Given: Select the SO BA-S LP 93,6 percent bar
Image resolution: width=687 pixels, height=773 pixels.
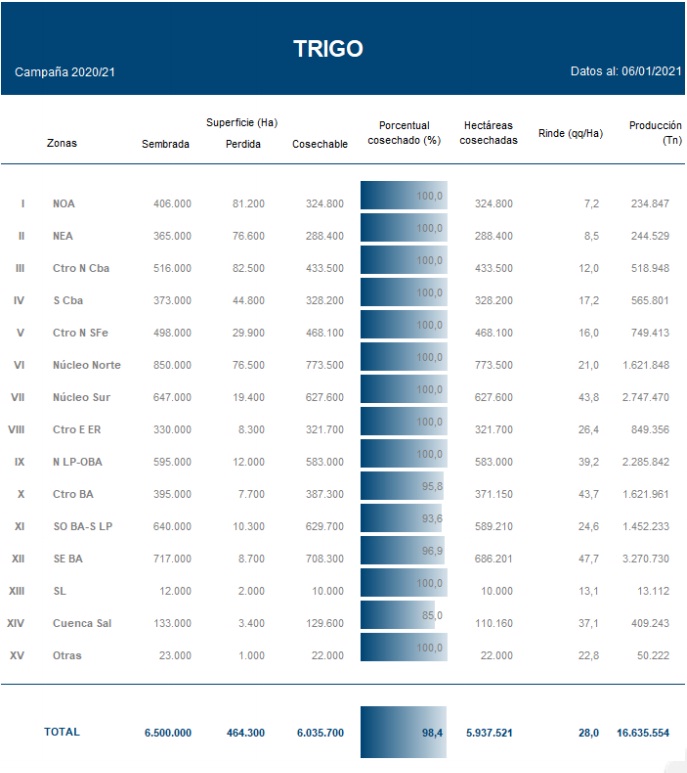Looking at the screenshot, I should click(x=400, y=521).
